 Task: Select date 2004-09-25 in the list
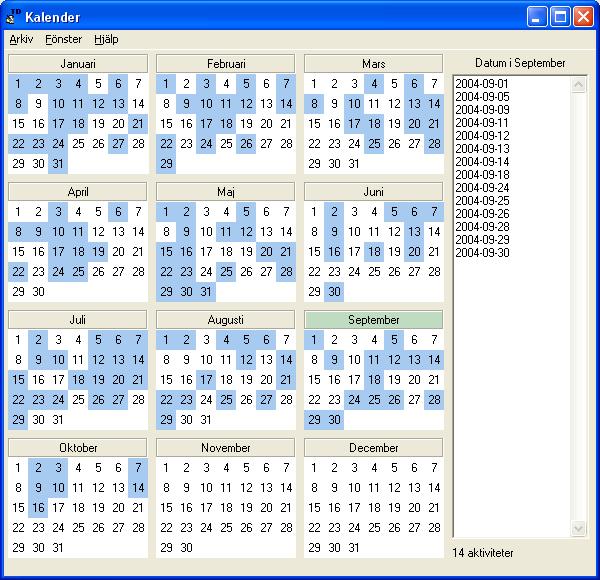(482, 200)
